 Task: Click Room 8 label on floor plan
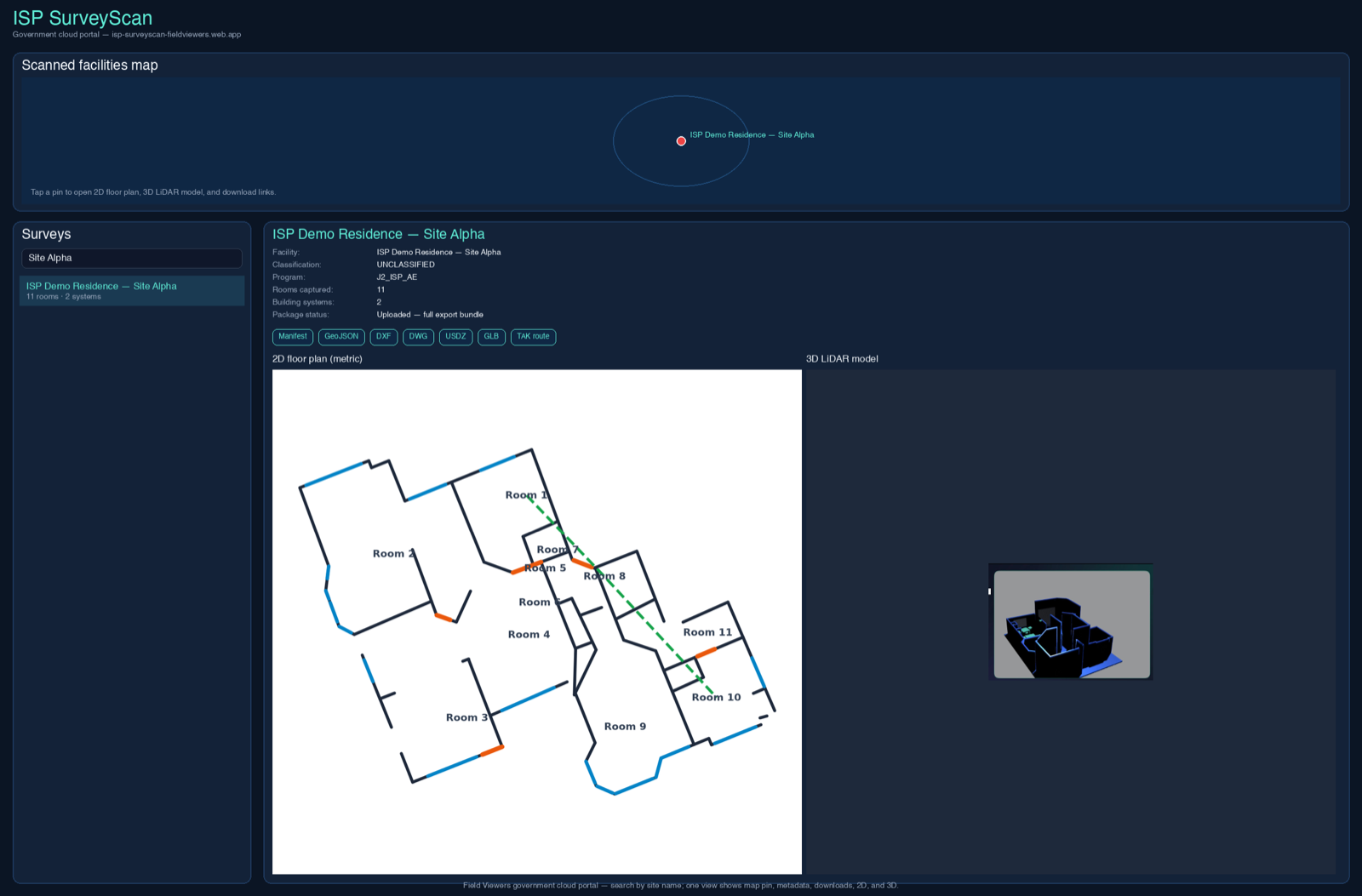pos(604,577)
